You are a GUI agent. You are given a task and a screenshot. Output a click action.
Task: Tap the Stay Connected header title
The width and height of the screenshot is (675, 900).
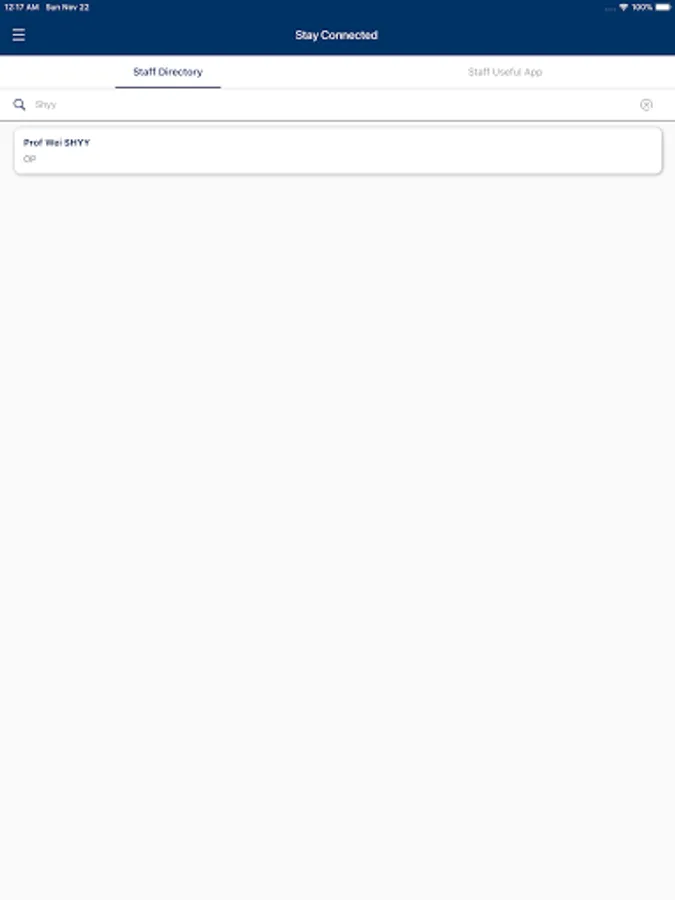coord(336,35)
